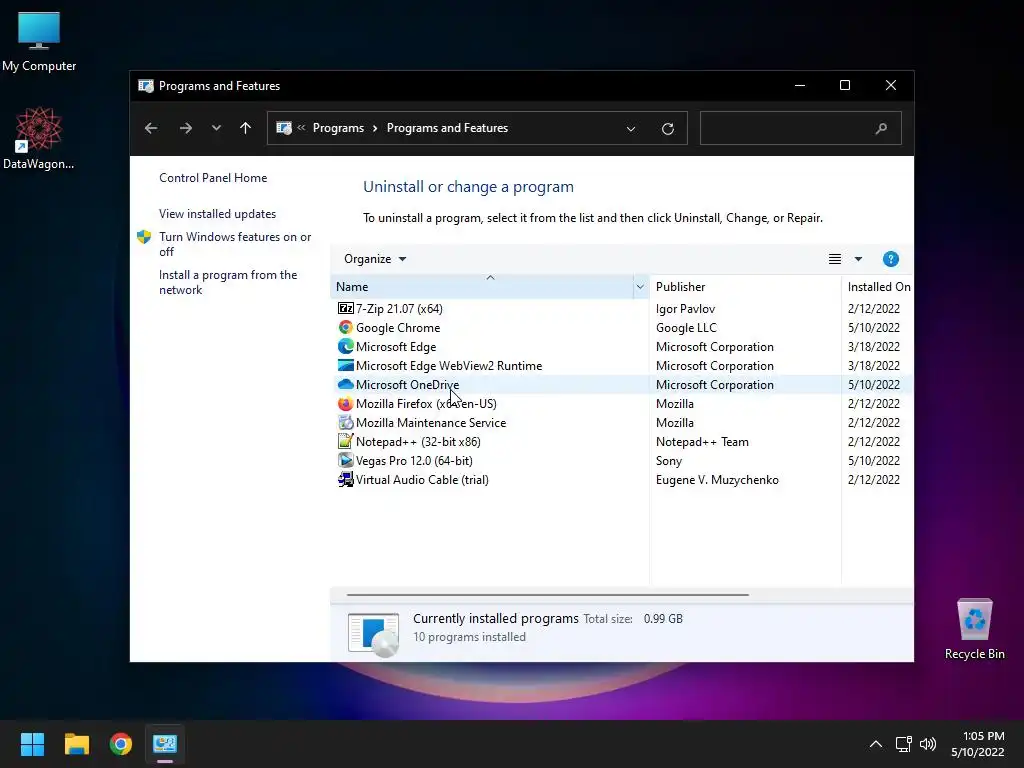Select the Mozilla Firefox list icon
1024x768 pixels.
(x=345, y=403)
